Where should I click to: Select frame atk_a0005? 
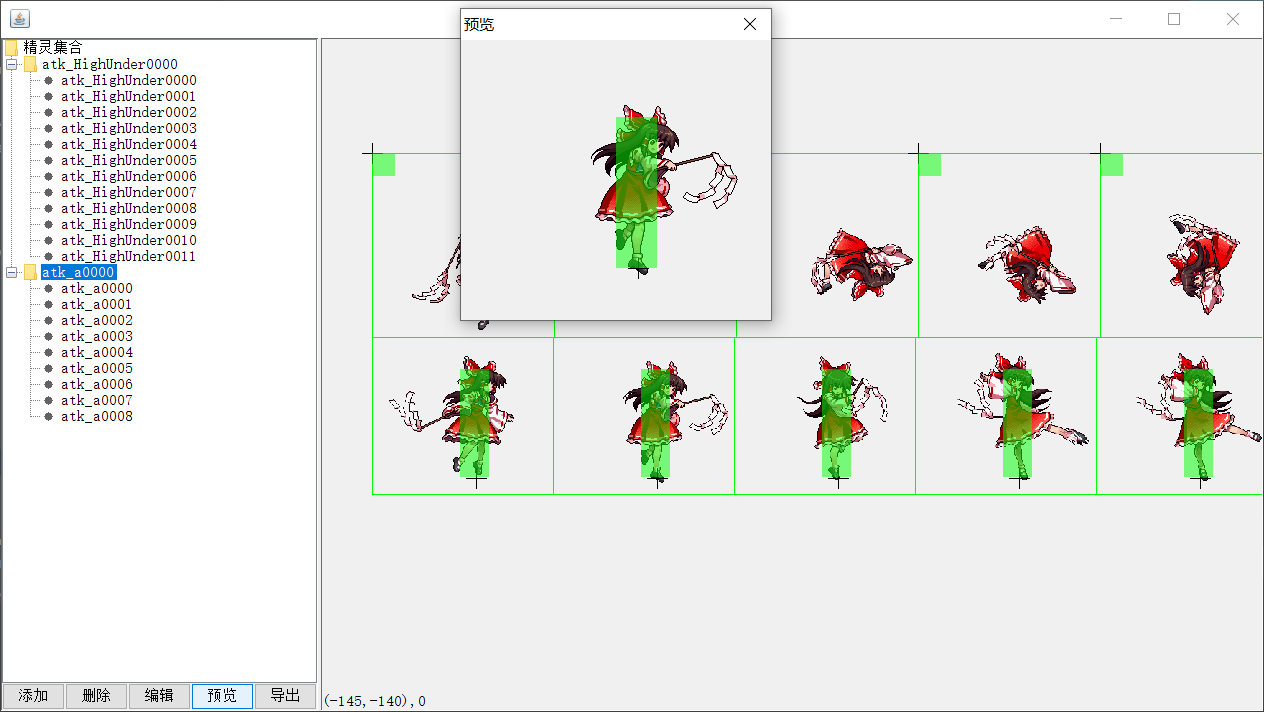coord(96,368)
